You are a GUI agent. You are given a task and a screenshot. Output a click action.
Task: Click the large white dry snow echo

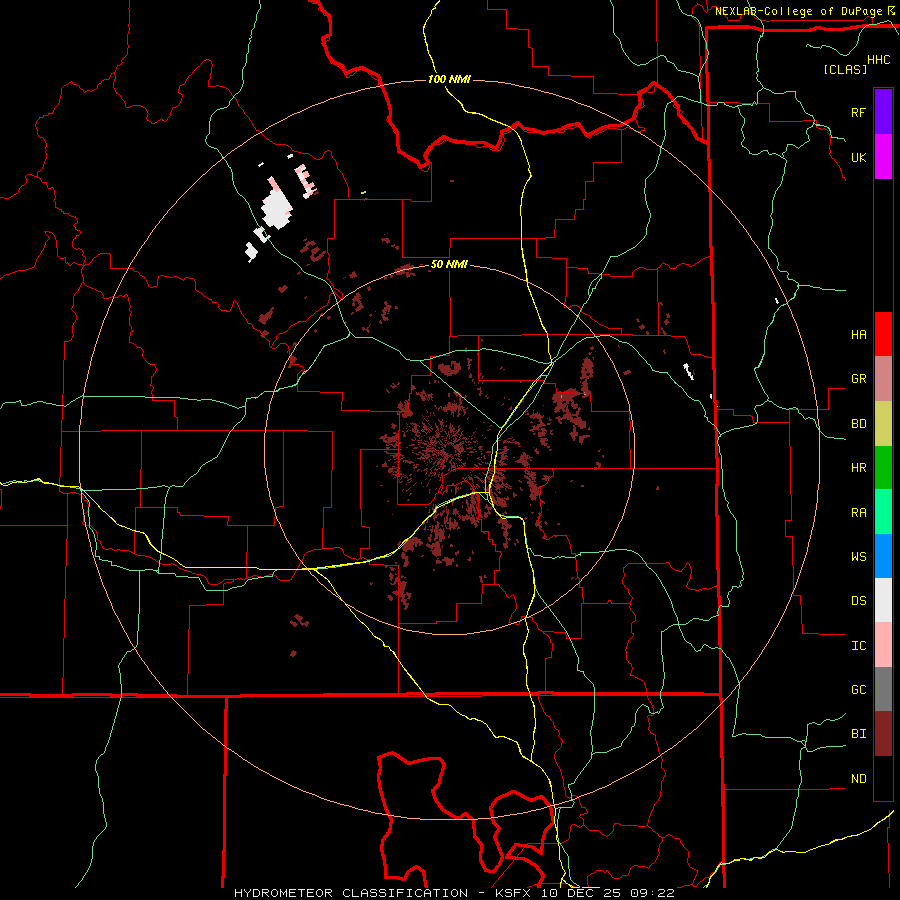277,208
